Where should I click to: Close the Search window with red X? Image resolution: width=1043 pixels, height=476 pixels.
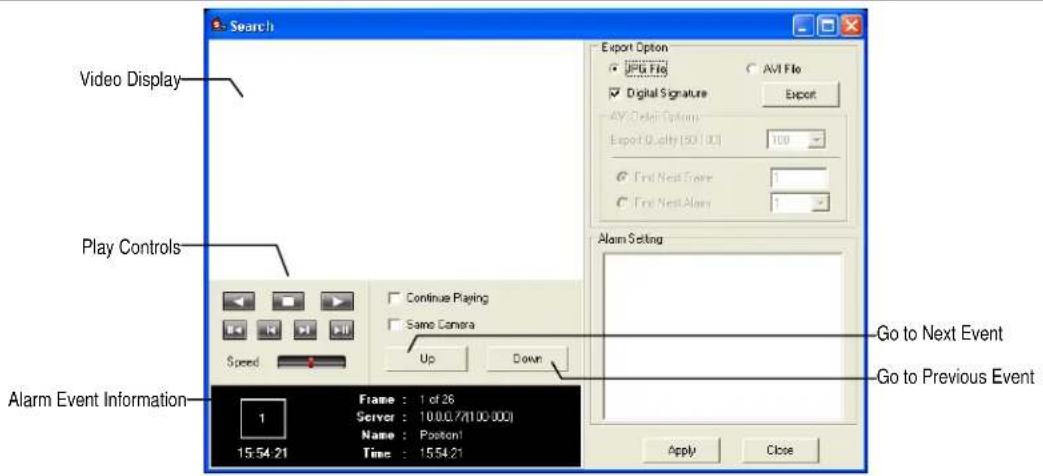tap(851, 27)
